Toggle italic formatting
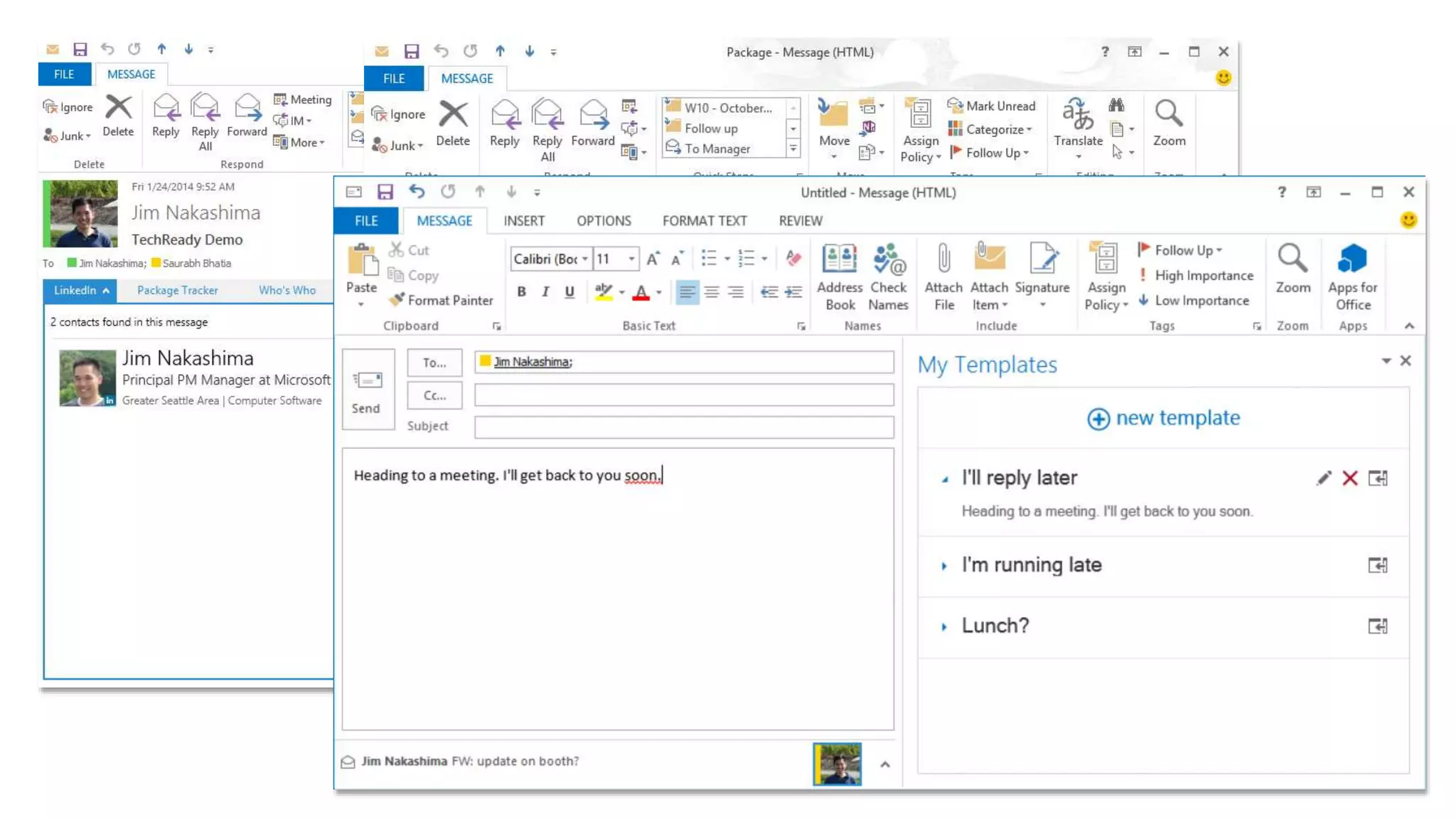The width and height of the screenshot is (1456, 819). [x=545, y=292]
